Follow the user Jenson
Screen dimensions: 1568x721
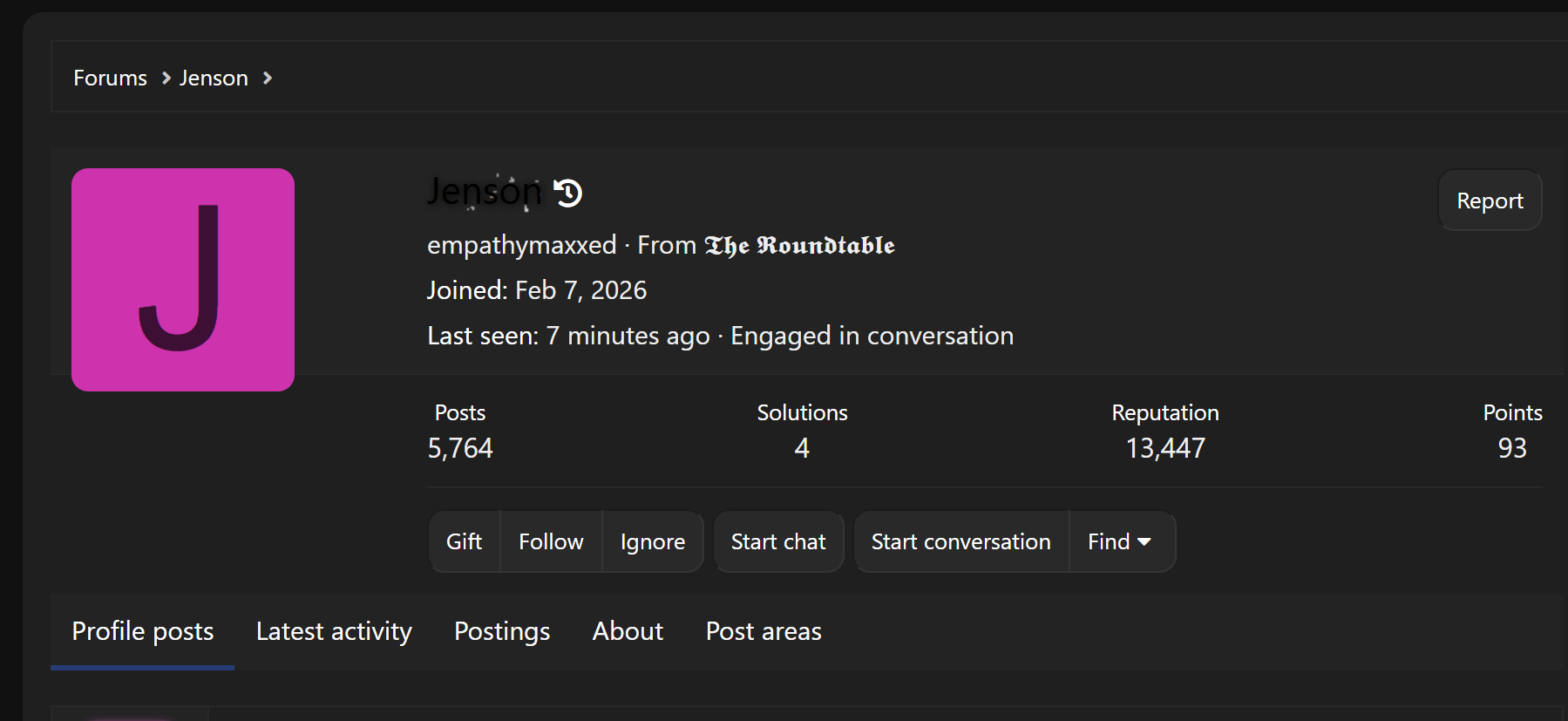click(x=551, y=541)
